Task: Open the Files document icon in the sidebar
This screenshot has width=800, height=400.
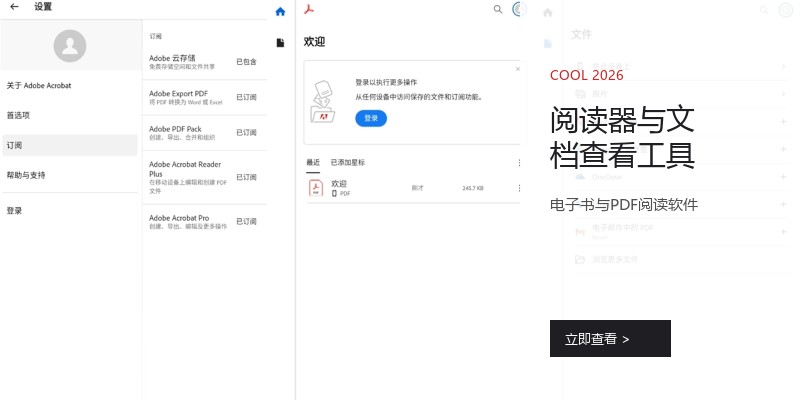Action: [280, 42]
